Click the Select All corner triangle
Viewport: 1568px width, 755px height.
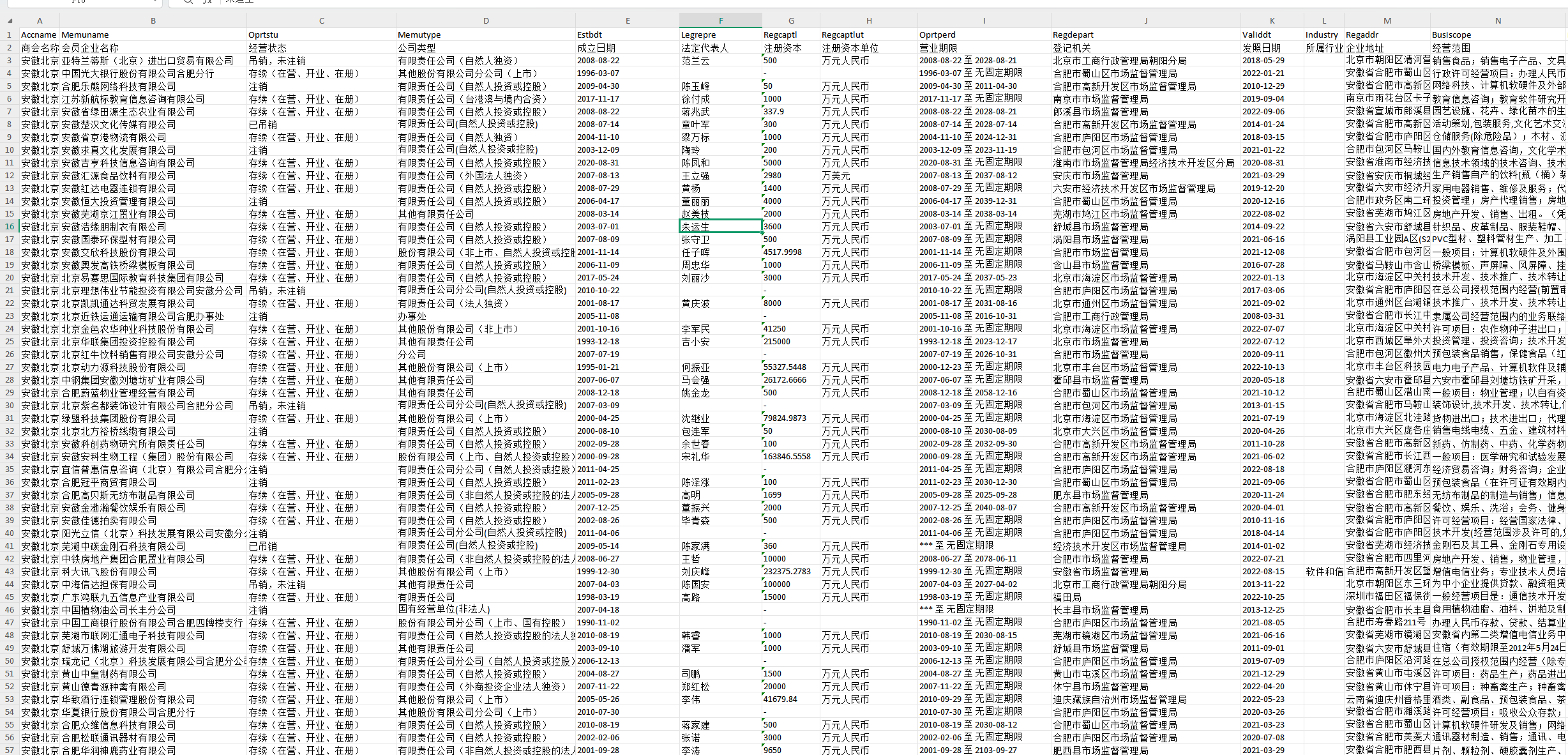coord(9,20)
